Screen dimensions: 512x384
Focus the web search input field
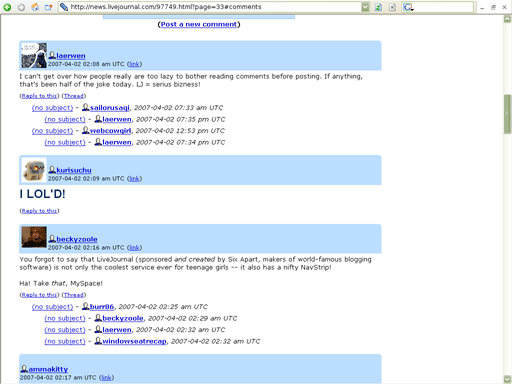point(443,7)
